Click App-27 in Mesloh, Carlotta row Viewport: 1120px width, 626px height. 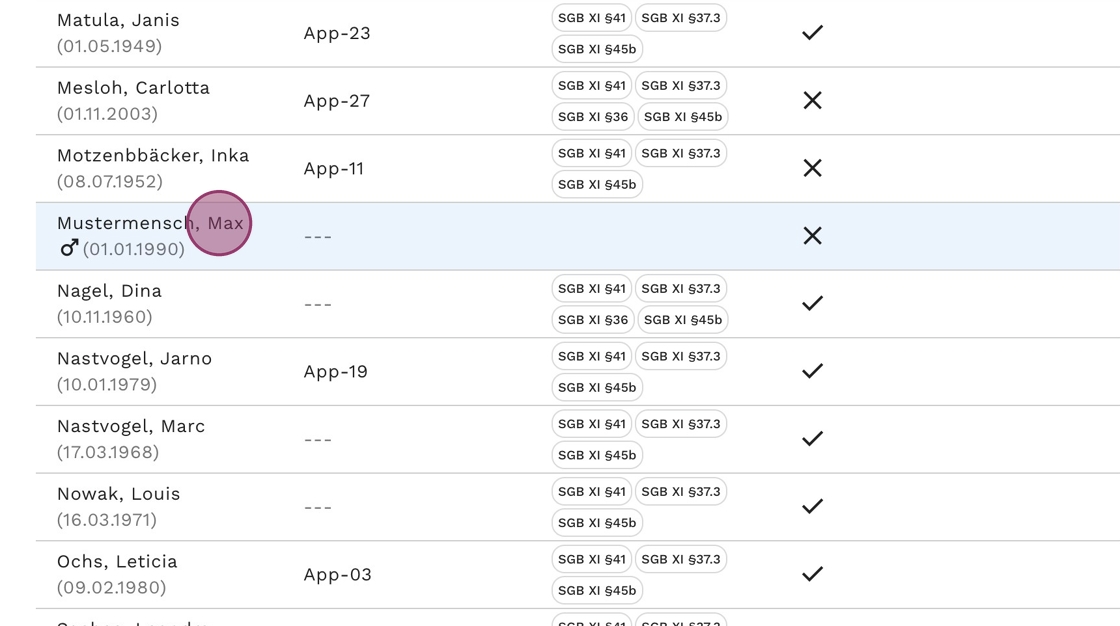click(337, 101)
